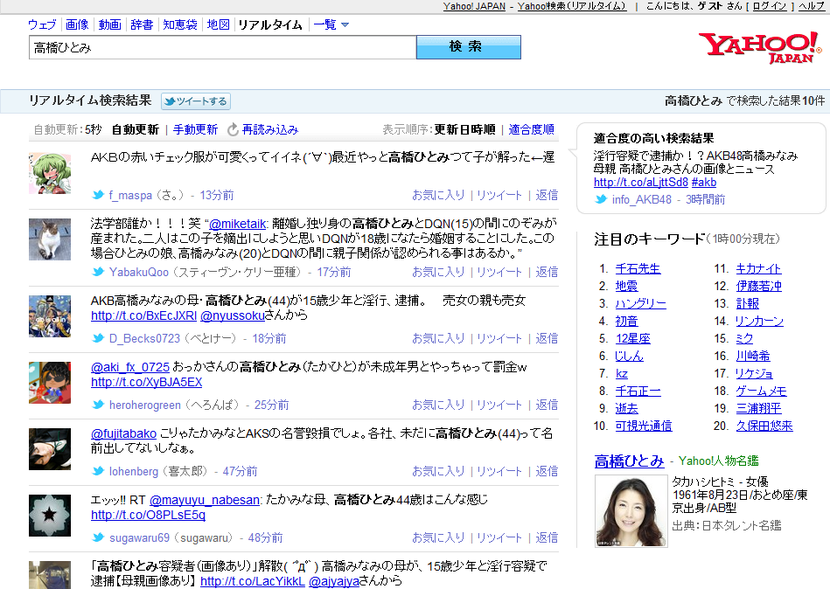830x589 pixels.
Task: Open Yahoo!検索(リアルタイム) link
Action: [572, 6]
